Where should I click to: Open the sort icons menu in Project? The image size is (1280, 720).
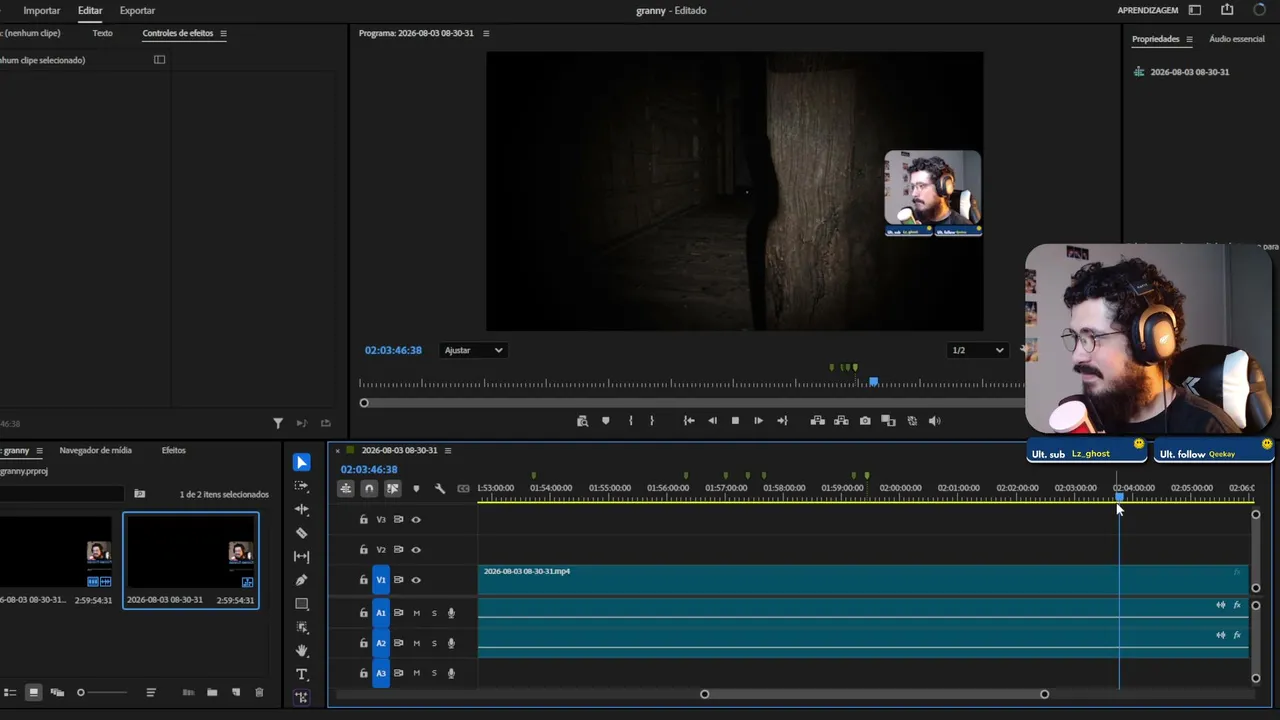[151, 692]
